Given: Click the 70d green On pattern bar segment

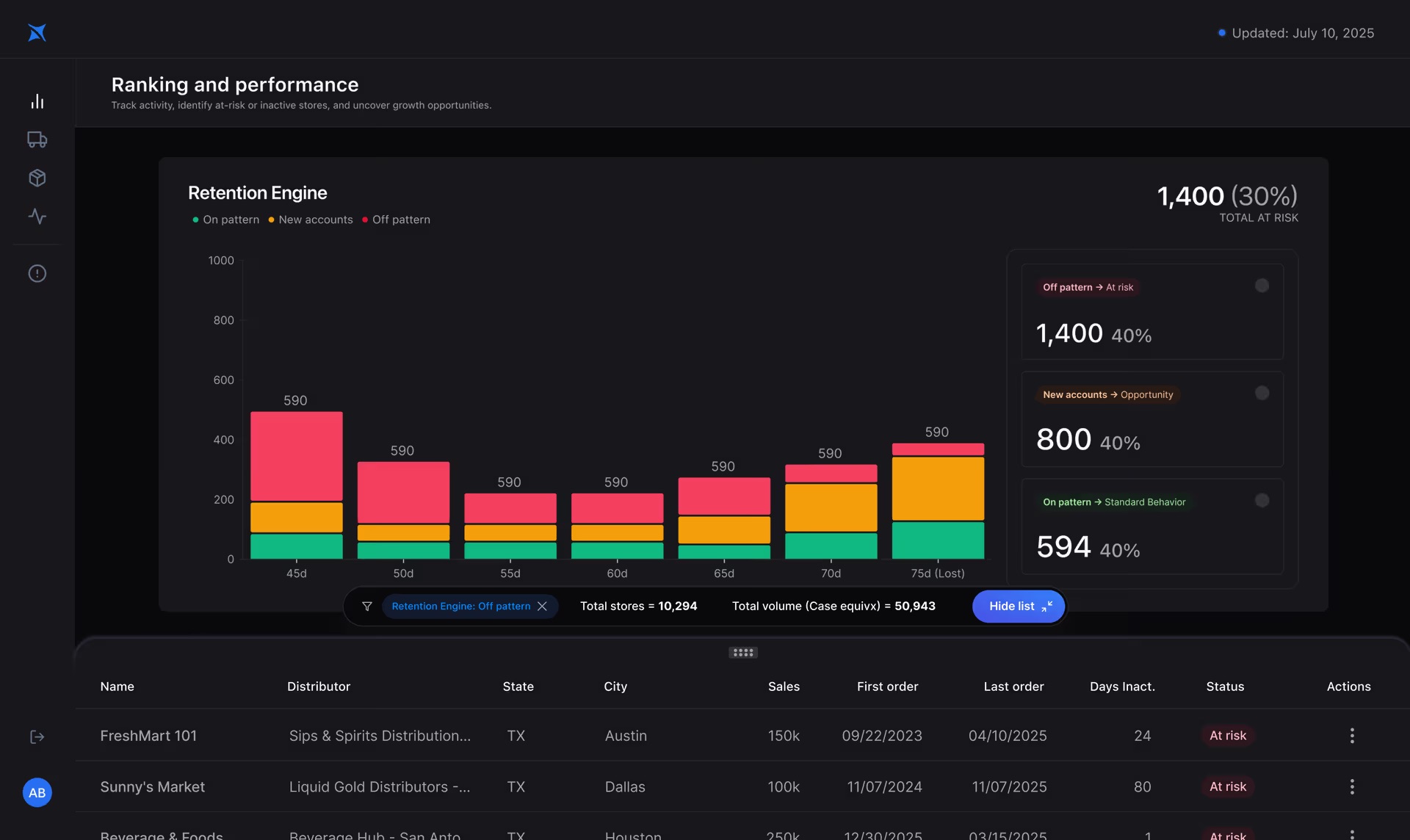Looking at the screenshot, I should point(831,546).
